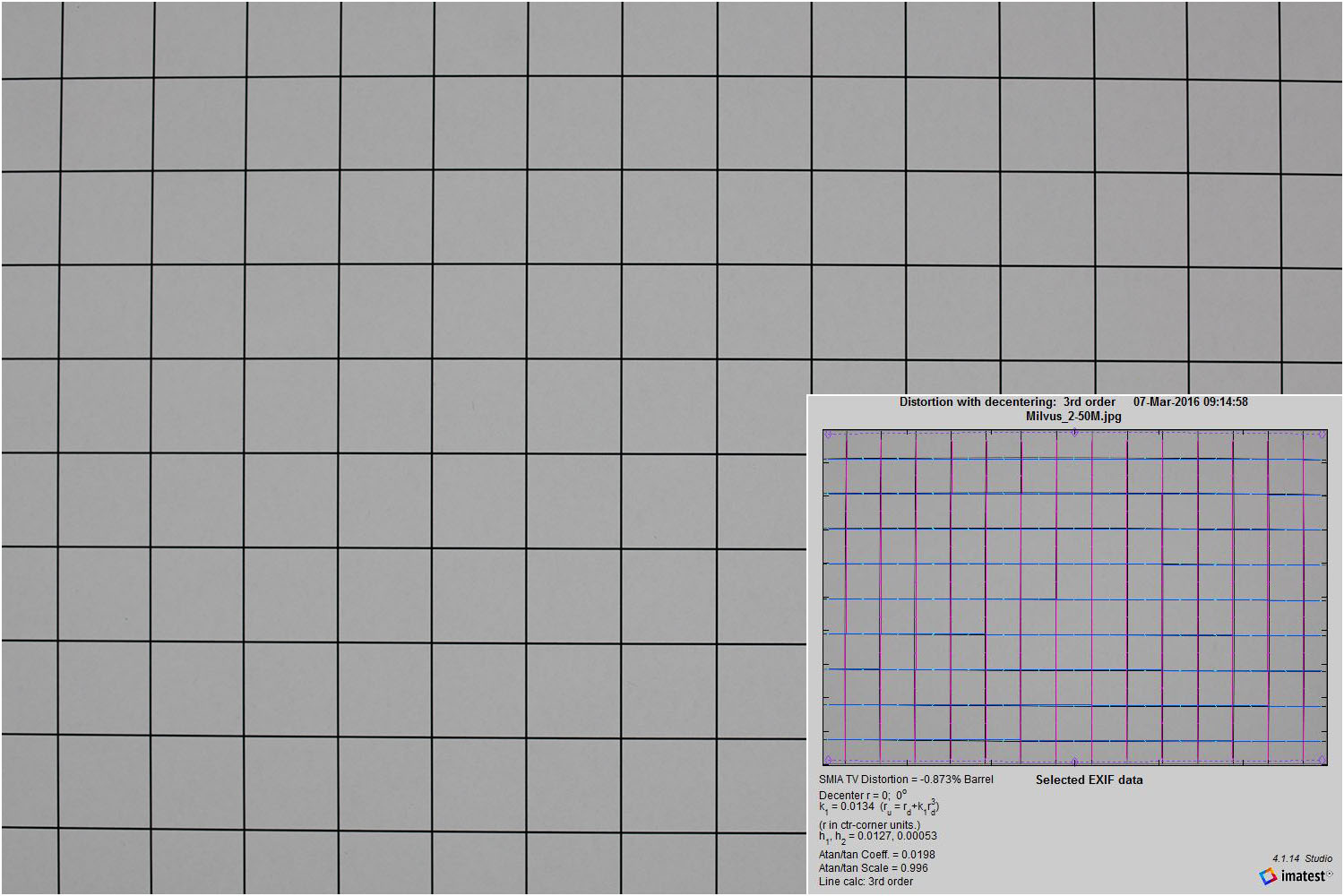Click the SMIA TV Distortion result line
Viewport: 1344px width, 896px height.
906,780
